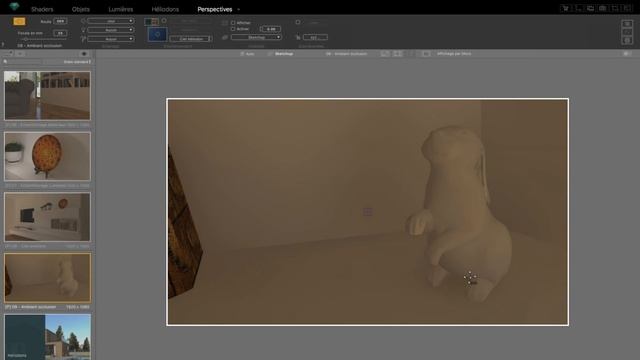640x360 pixels.
Task: Toggle the Sketchup checkbox in the view bar
Action: tap(270, 53)
